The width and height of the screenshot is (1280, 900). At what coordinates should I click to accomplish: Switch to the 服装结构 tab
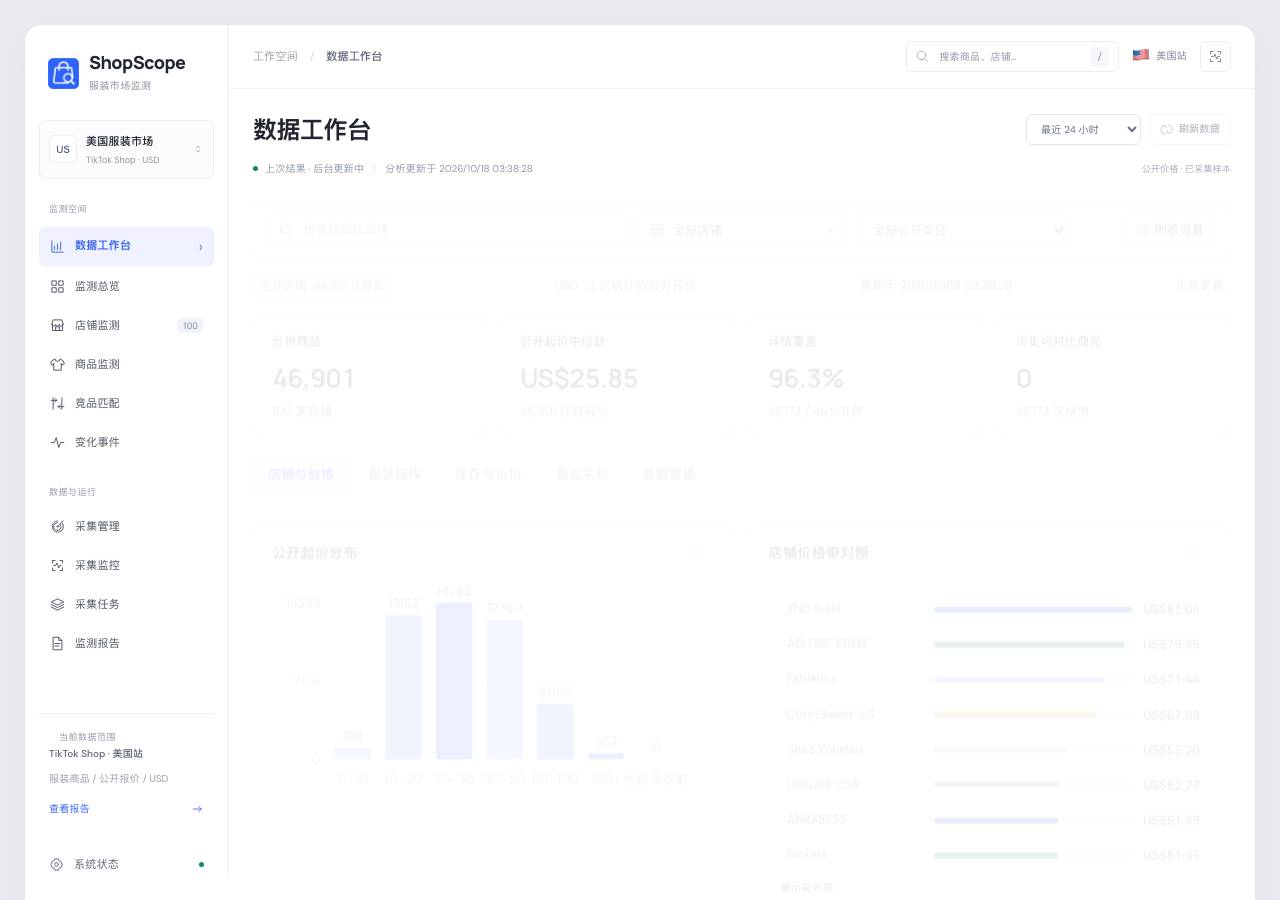click(395, 474)
